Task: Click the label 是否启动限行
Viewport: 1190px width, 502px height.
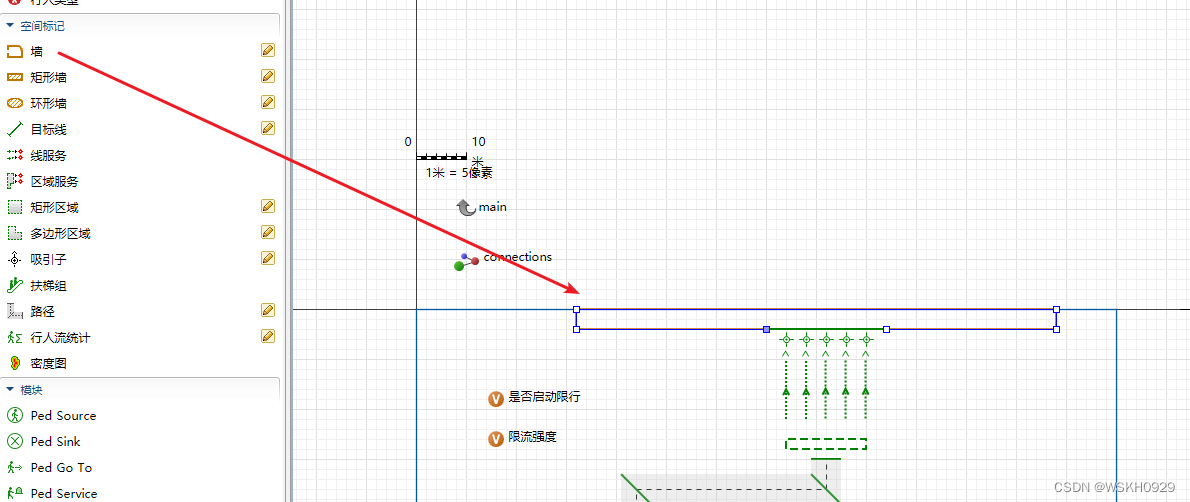Action: 544,396
